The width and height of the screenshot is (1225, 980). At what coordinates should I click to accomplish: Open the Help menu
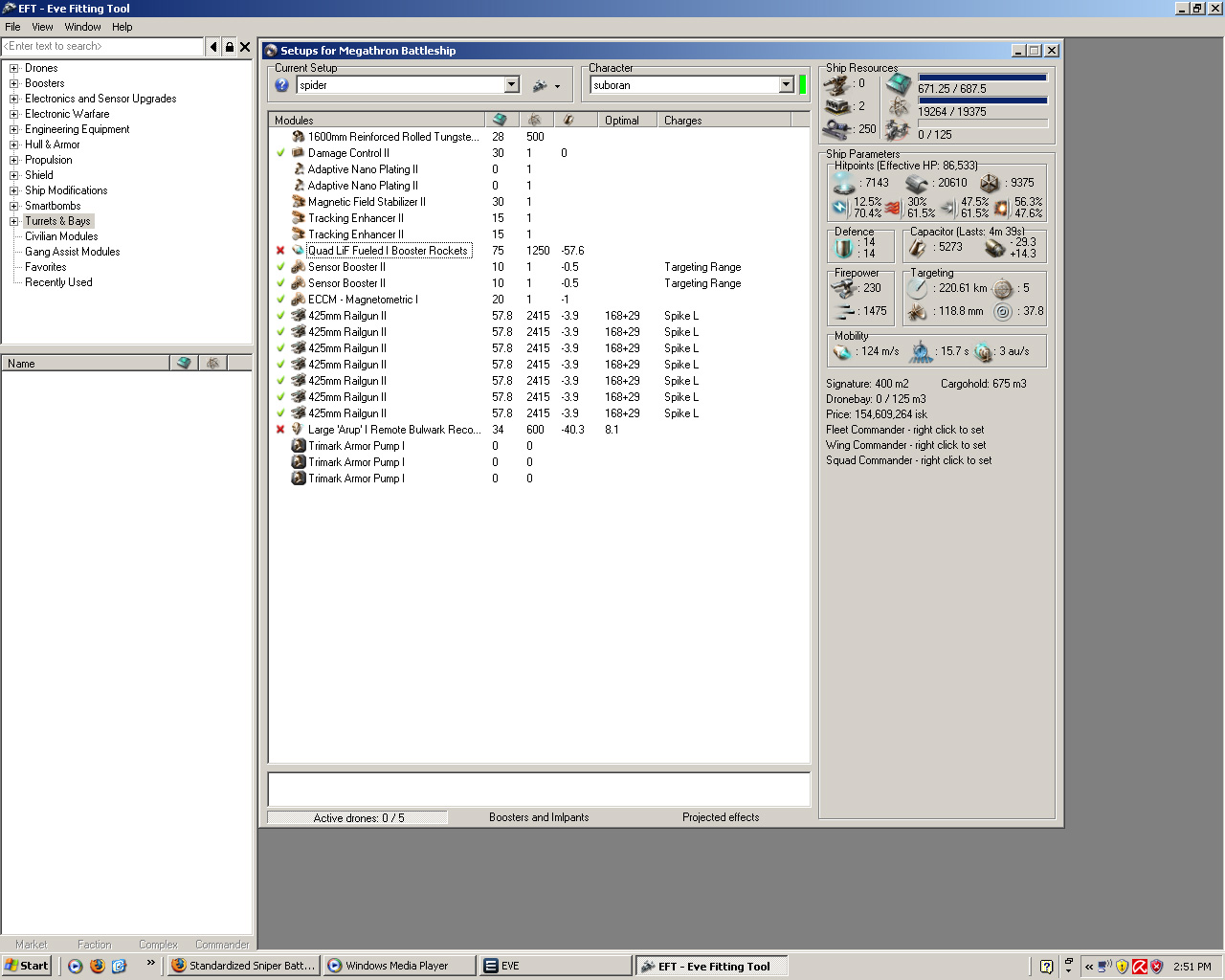[x=122, y=27]
